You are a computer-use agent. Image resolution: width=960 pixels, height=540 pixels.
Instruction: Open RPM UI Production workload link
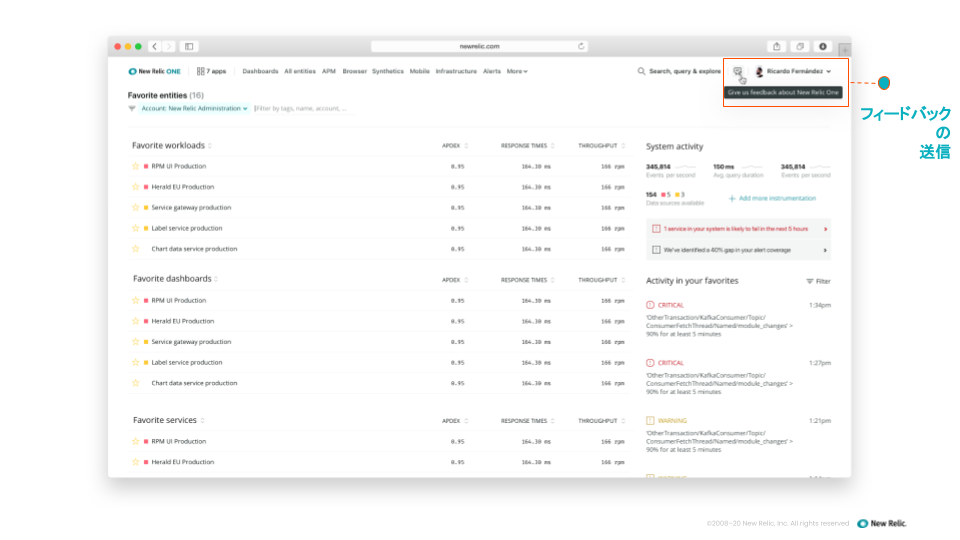click(x=179, y=166)
